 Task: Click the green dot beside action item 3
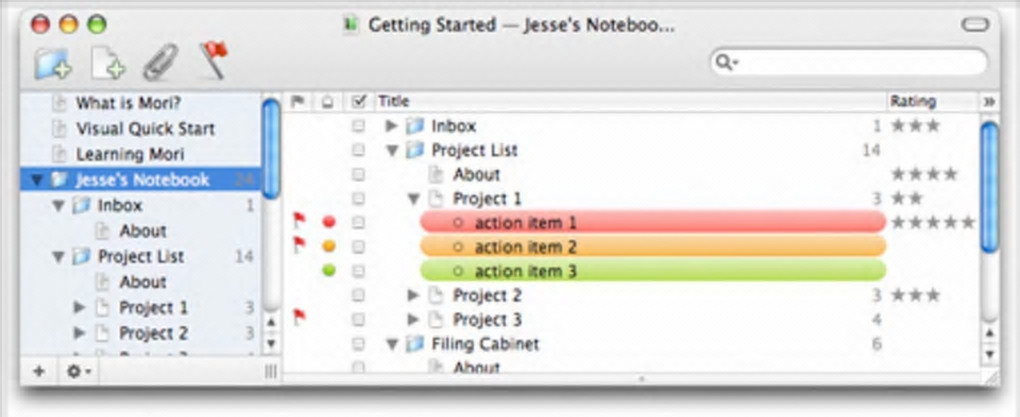coord(329,270)
